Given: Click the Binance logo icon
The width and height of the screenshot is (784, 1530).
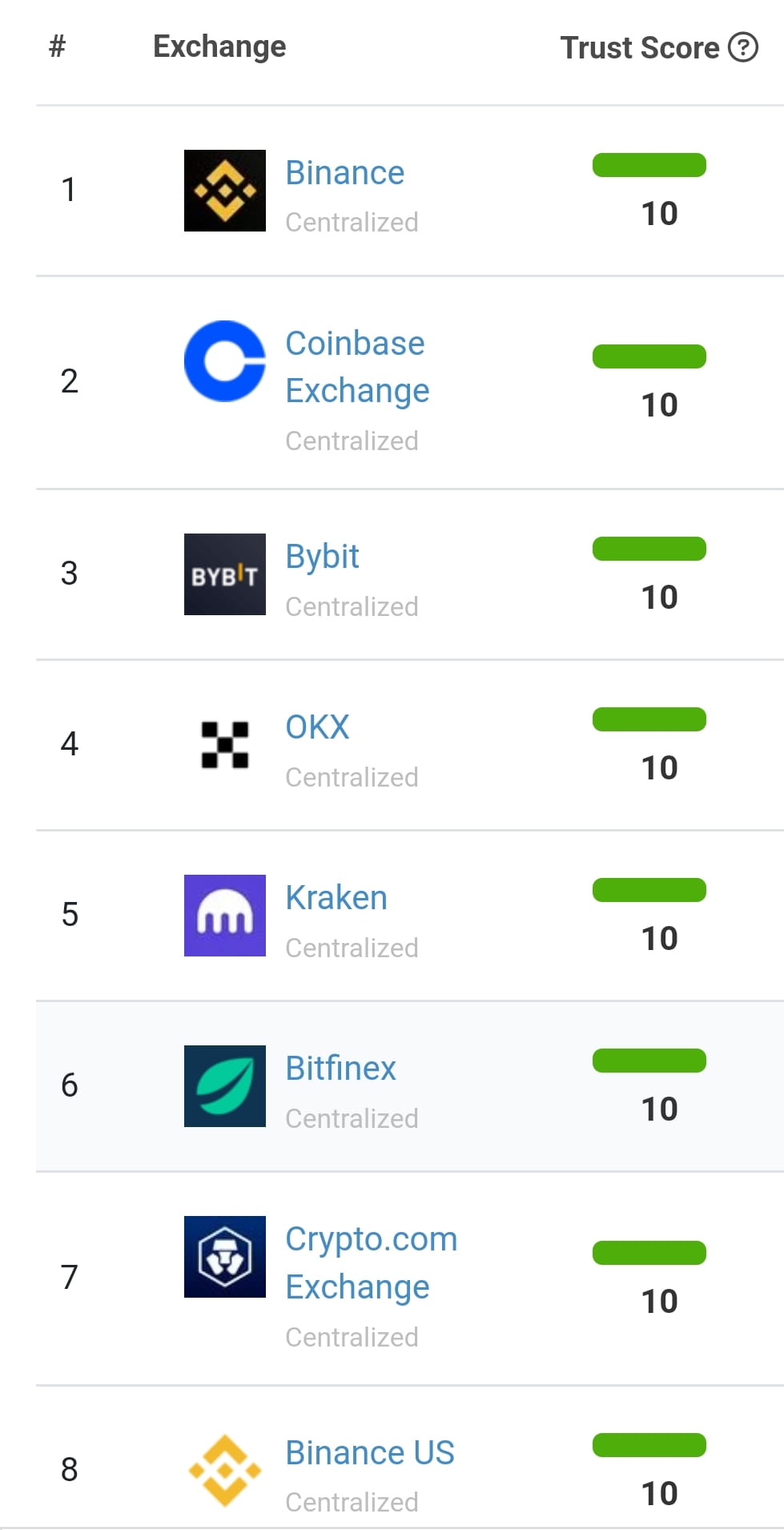Looking at the screenshot, I should [225, 190].
